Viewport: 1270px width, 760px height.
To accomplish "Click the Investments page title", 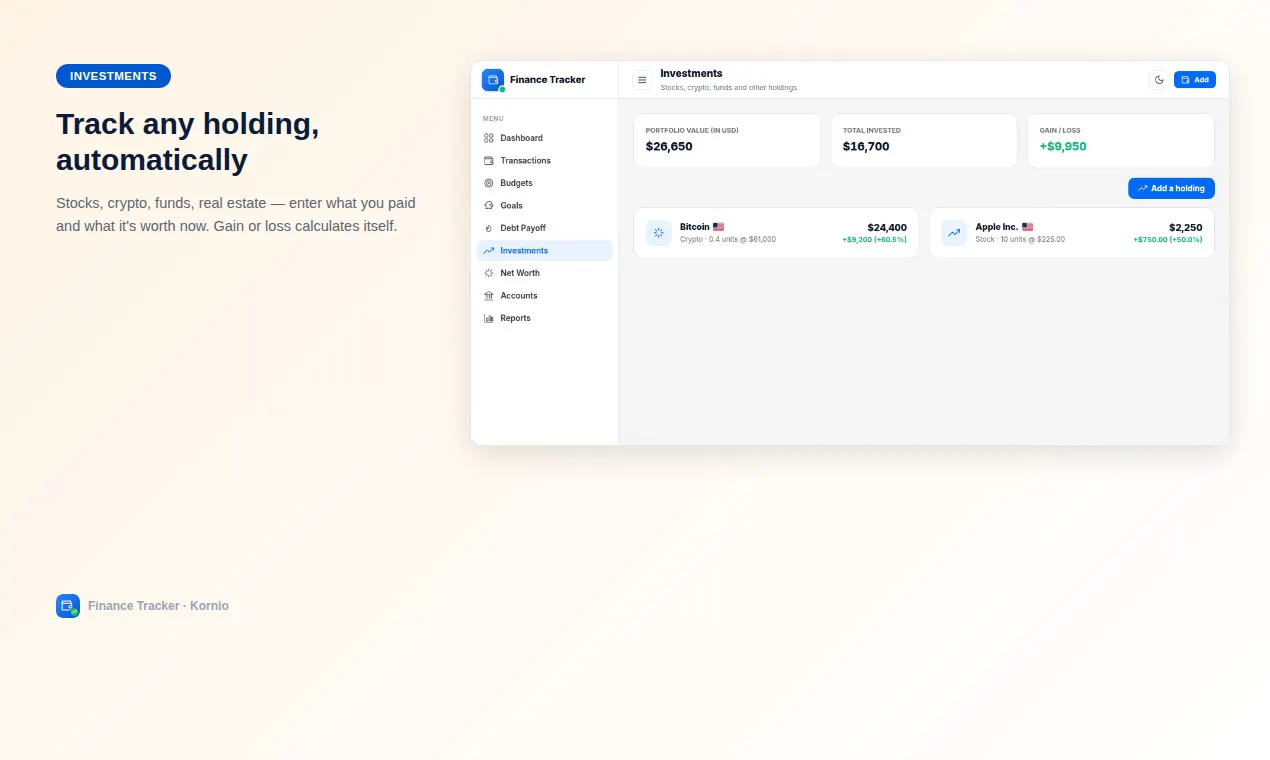I will tap(691, 74).
